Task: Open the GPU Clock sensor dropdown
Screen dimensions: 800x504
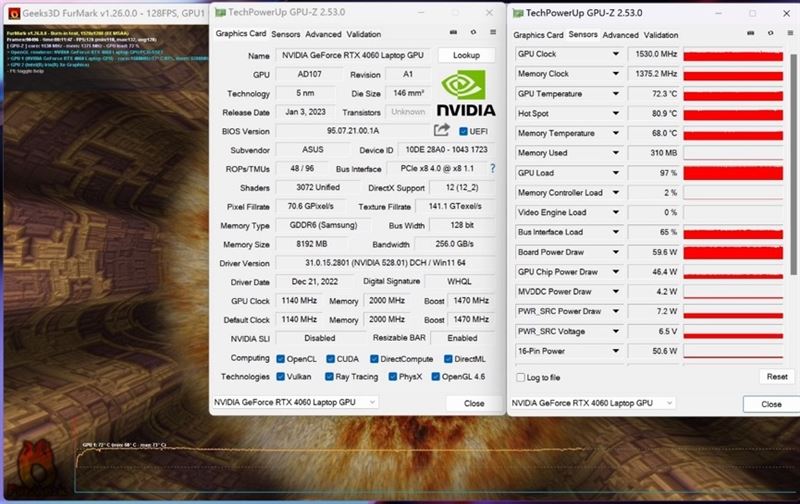Action: [616, 54]
